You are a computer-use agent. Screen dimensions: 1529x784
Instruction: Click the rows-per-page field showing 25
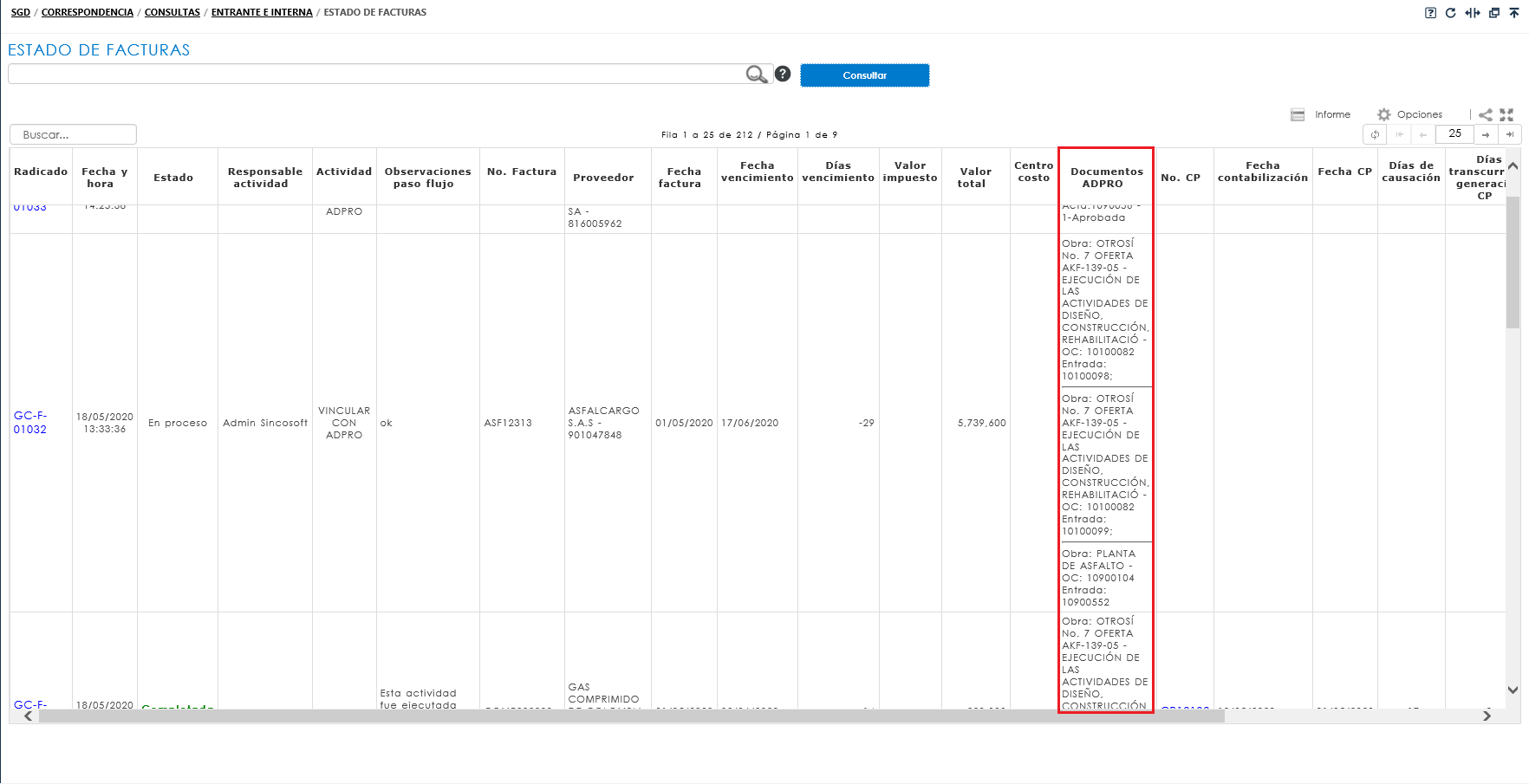coord(1454,134)
